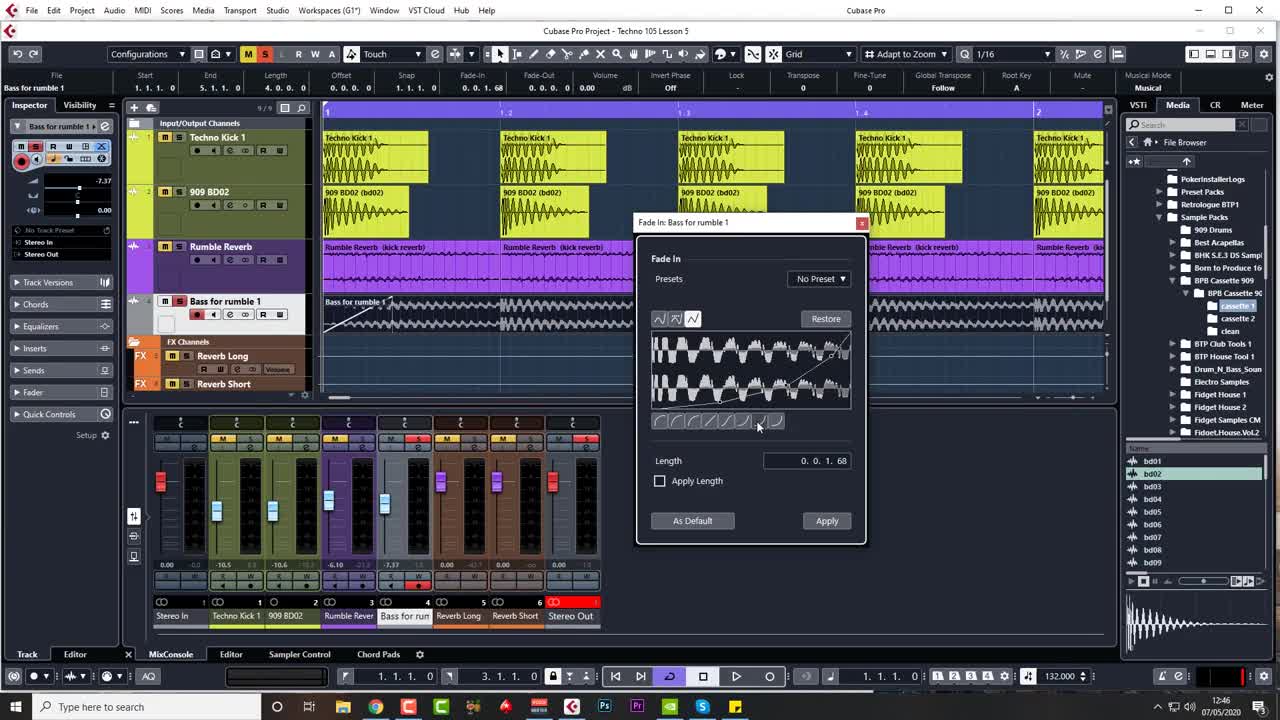This screenshot has height=720, width=1280.
Task: Open the Transport menu
Action: coord(240,10)
